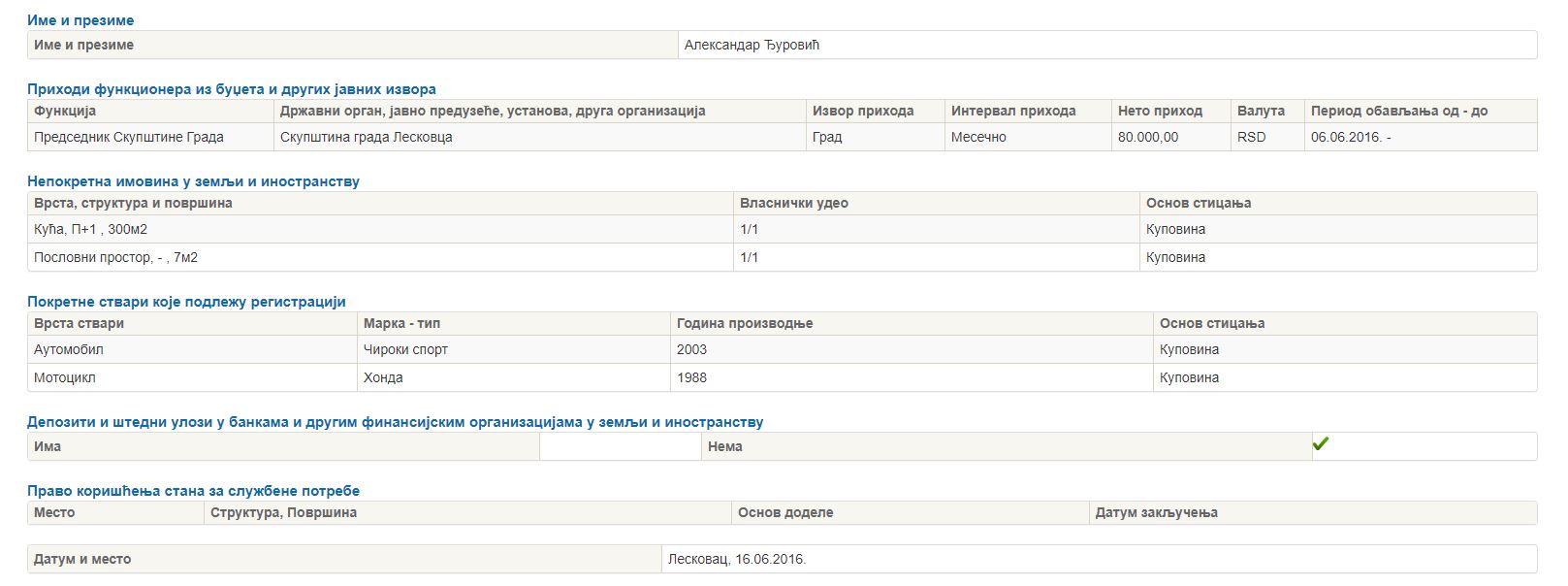The image size is (1568, 586).
Task: Click the Кућа, П+1, 300м2 property row
Action: [x=91, y=230]
